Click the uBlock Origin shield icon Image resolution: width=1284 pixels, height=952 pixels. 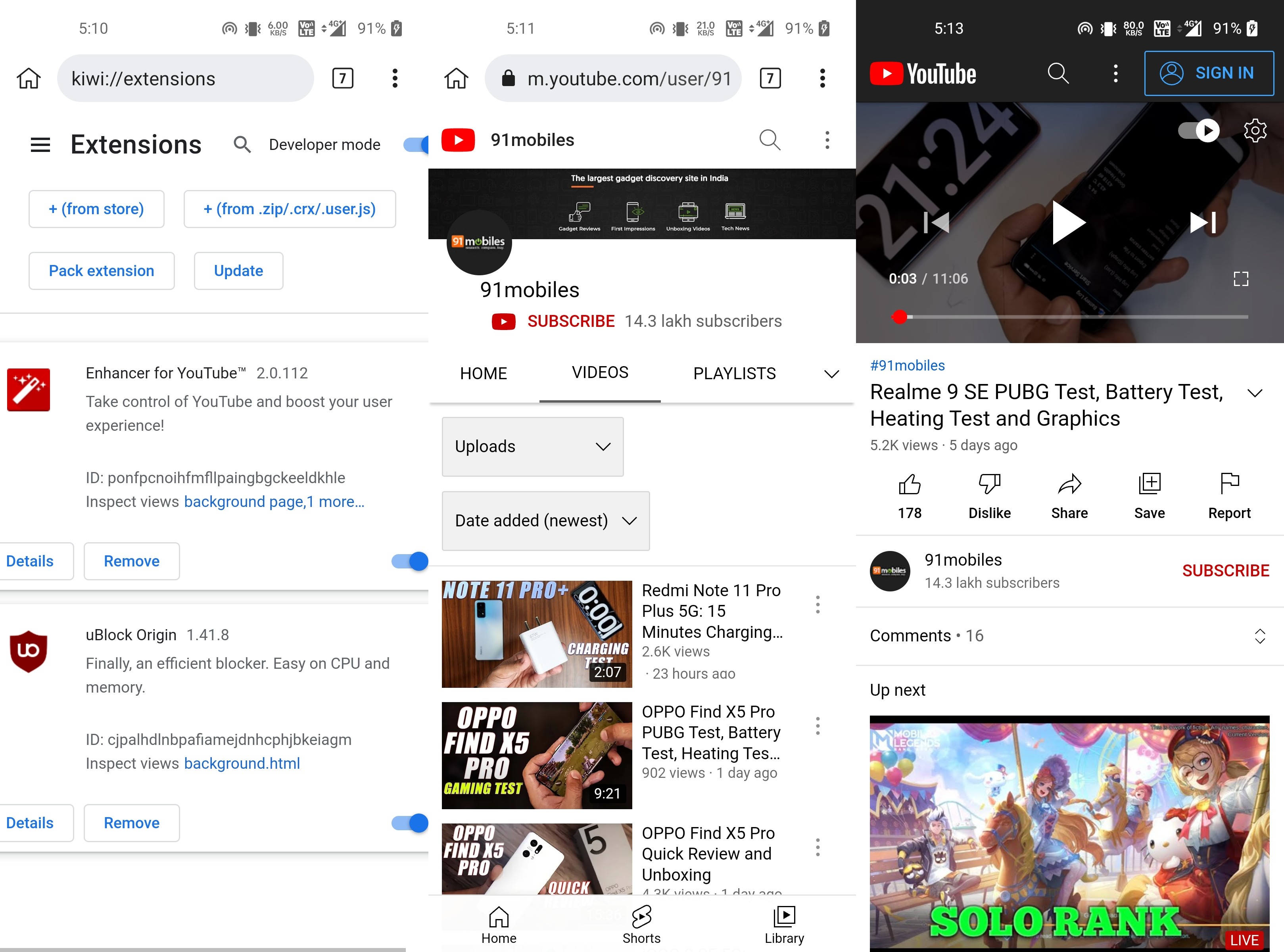(28, 651)
